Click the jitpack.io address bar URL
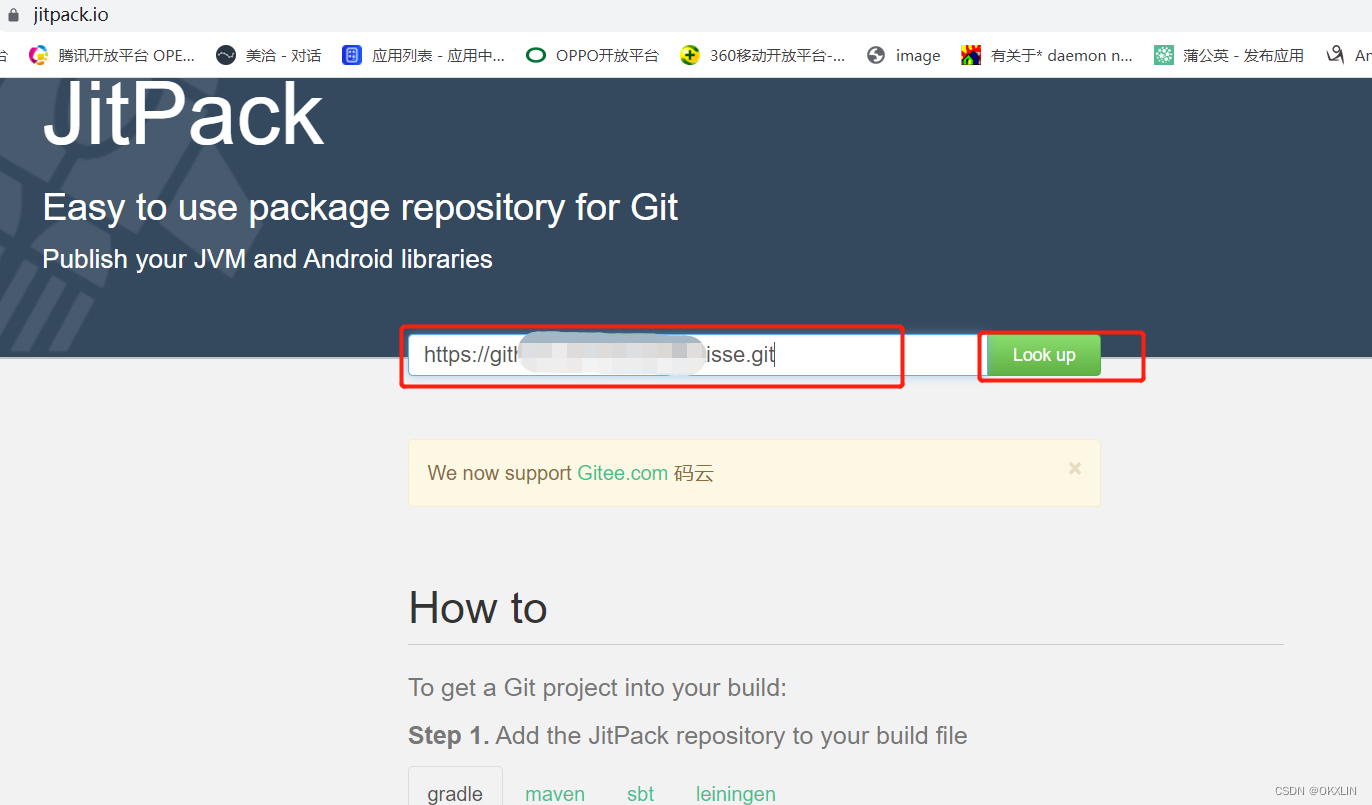The width and height of the screenshot is (1372, 805). point(71,15)
